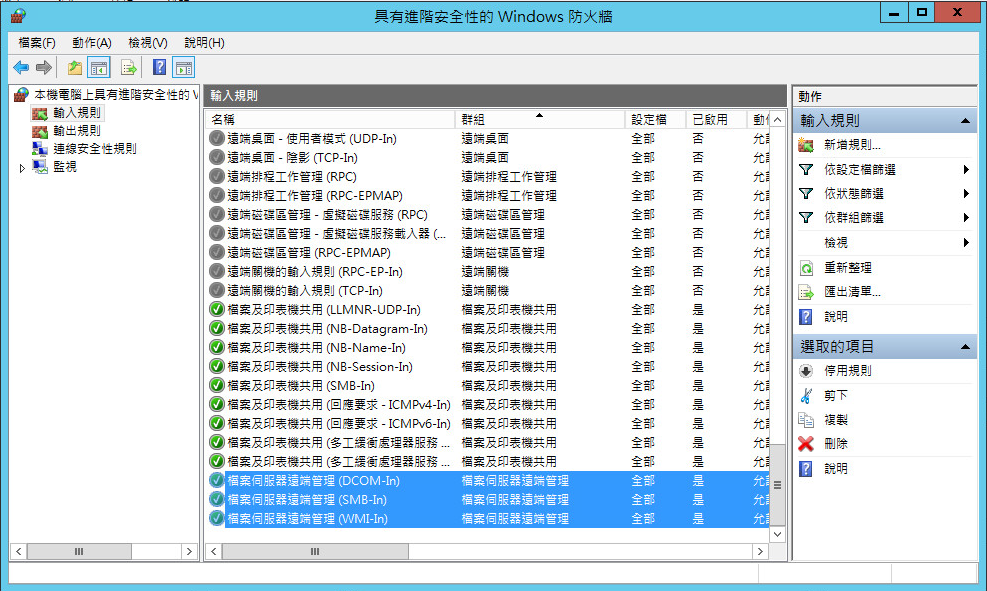The image size is (987, 591).
Task: Click the 連線安全性規則 tree icon
Action: [x=40, y=149]
